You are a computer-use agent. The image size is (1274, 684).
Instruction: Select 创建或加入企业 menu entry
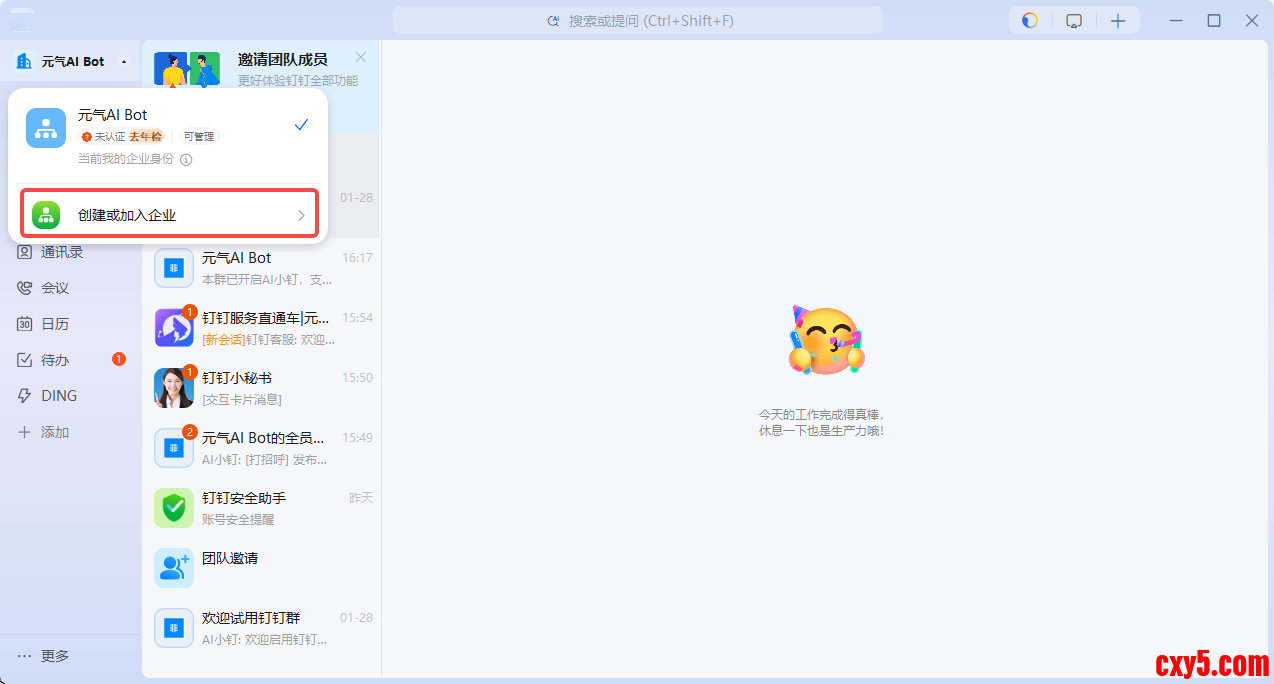169,215
